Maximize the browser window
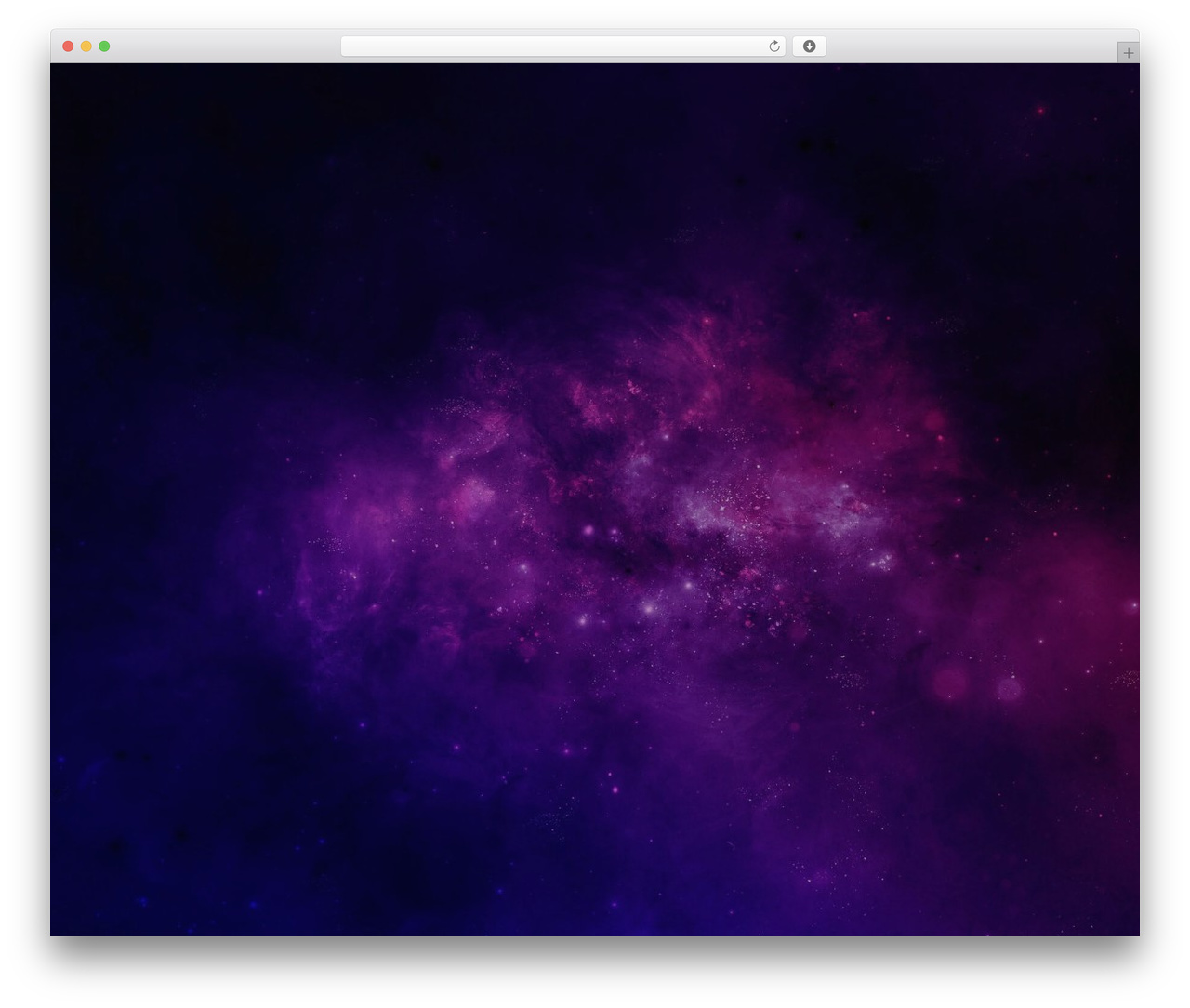1190x1008 pixels. 104,46
